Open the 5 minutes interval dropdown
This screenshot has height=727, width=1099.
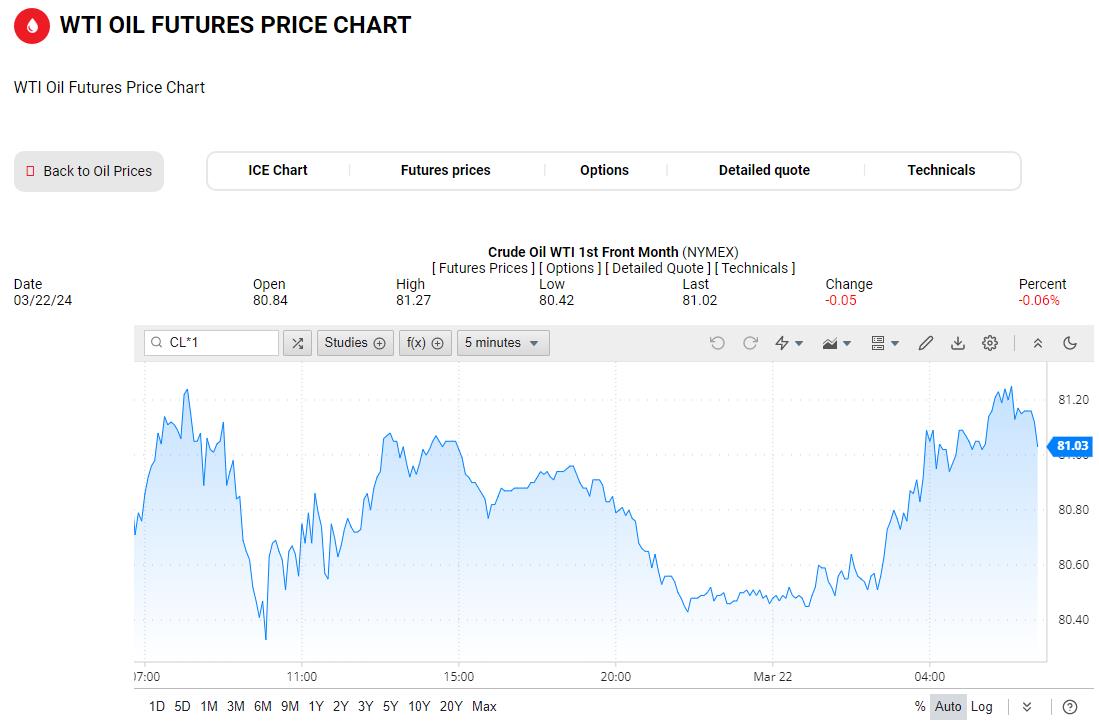point(503,343)
